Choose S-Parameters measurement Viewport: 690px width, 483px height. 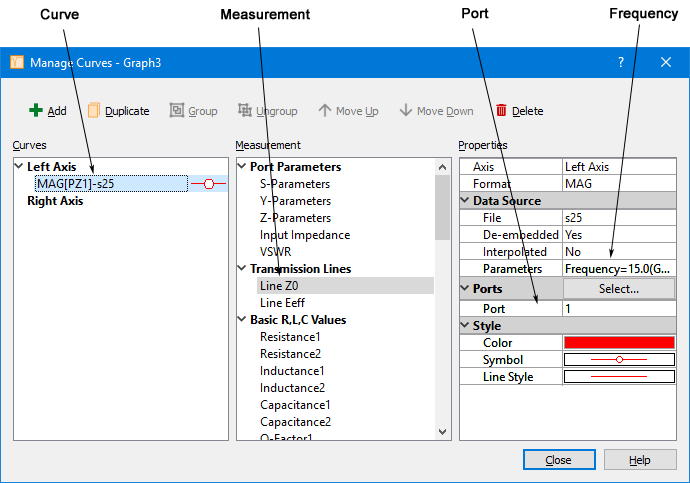click(295, 184)
